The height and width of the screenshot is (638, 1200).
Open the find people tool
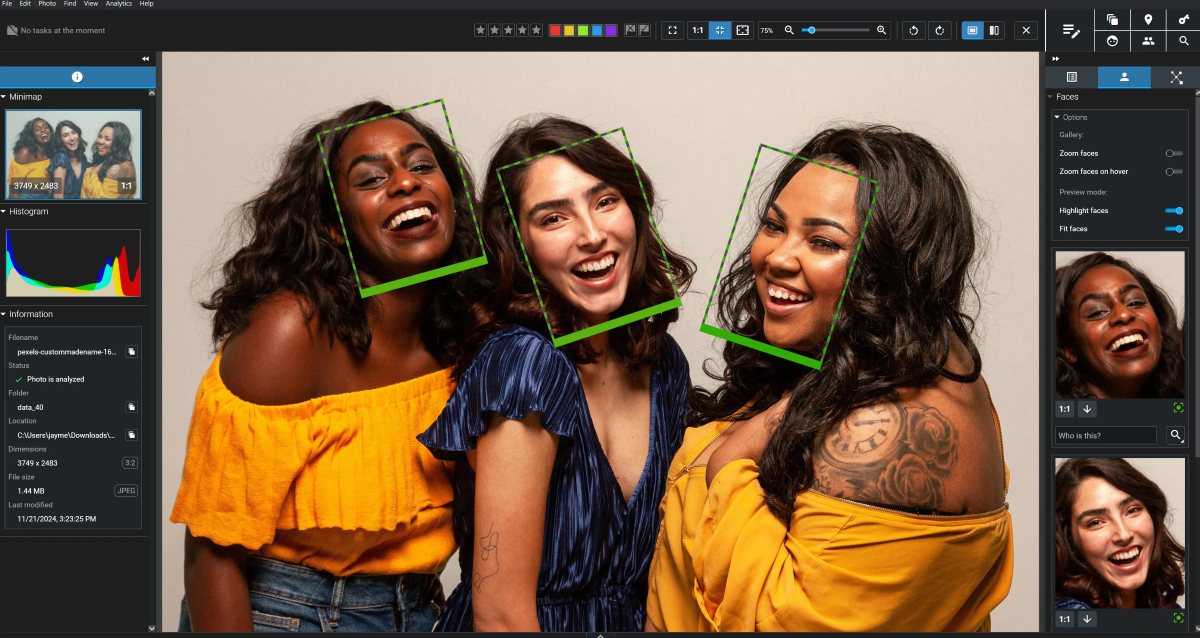(1148, 41)
